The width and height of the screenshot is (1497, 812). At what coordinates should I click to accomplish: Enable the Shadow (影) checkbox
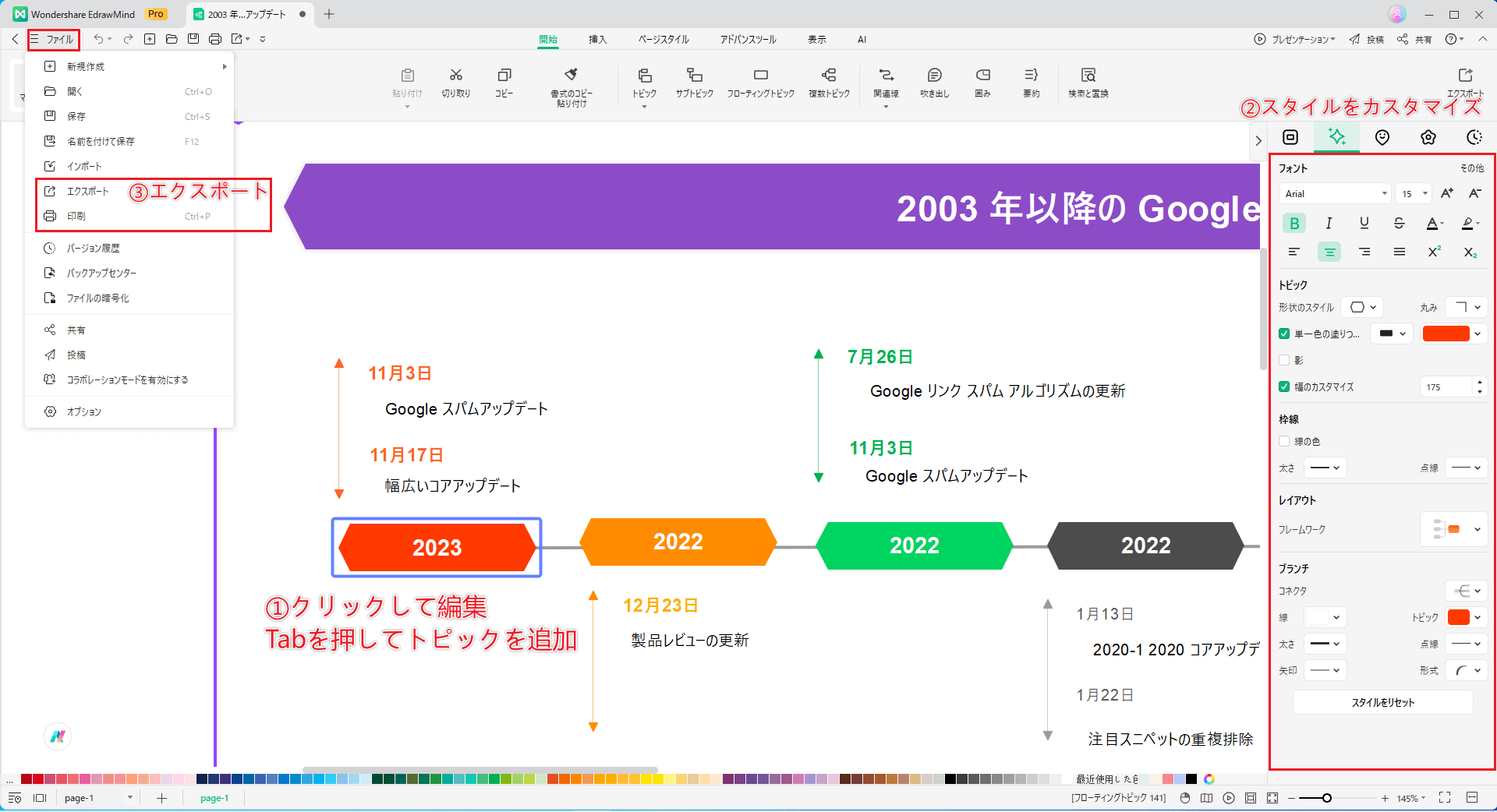click(1284, 360)
